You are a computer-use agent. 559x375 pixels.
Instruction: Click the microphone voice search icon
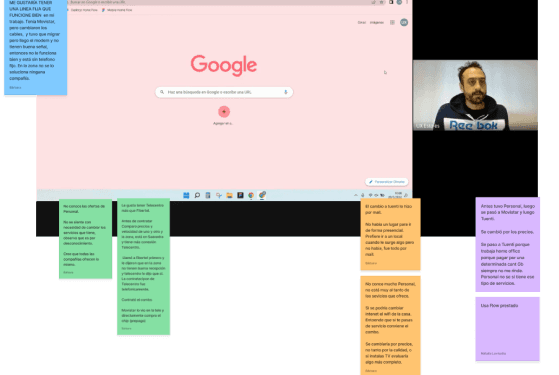286,92
